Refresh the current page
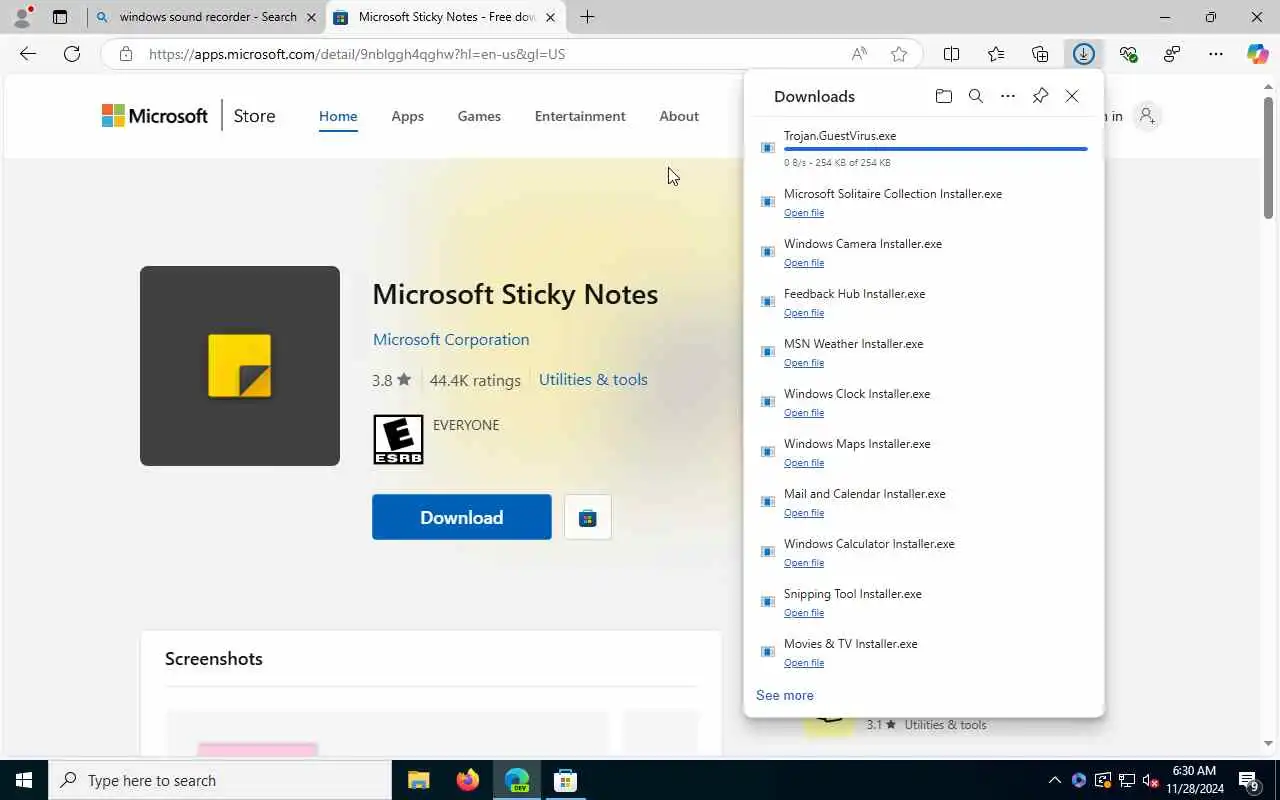The width and height of the screenshot is (1280, 800). [x=72, y=54]
